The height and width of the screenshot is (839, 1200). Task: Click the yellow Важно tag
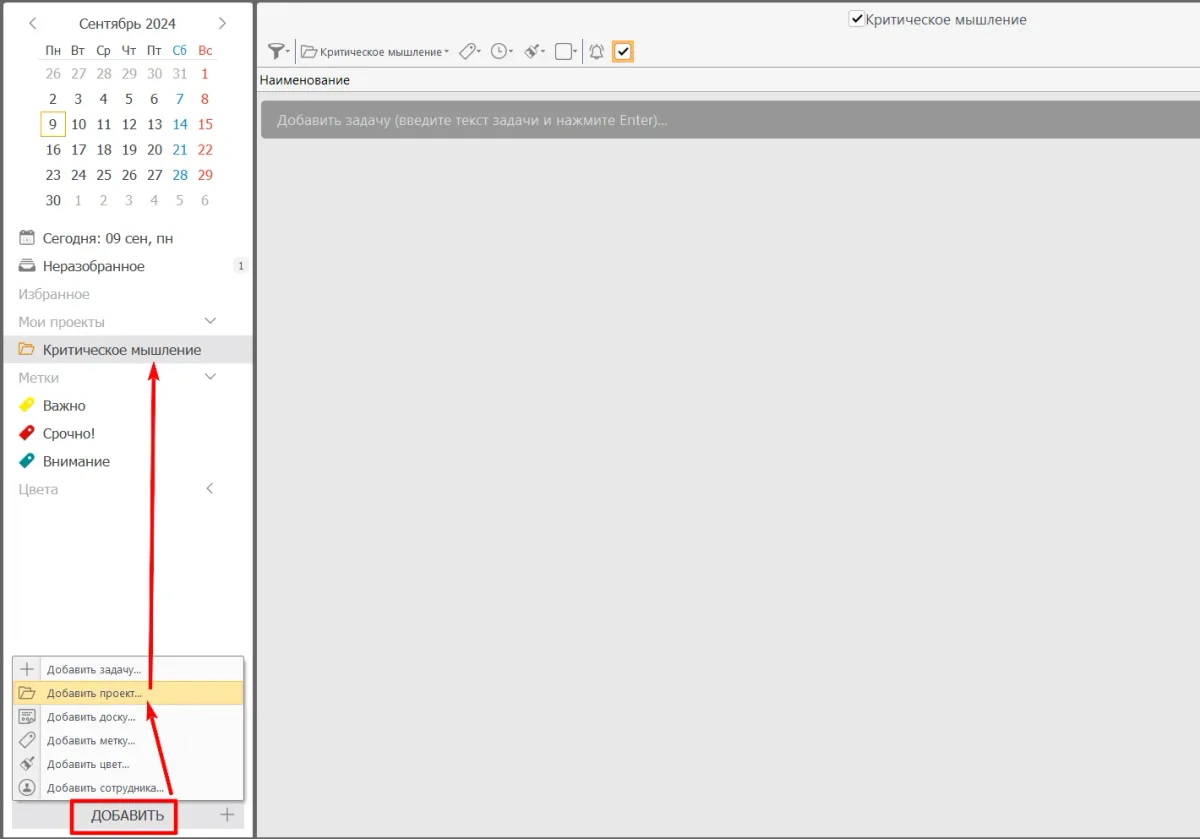click(63, 406)
